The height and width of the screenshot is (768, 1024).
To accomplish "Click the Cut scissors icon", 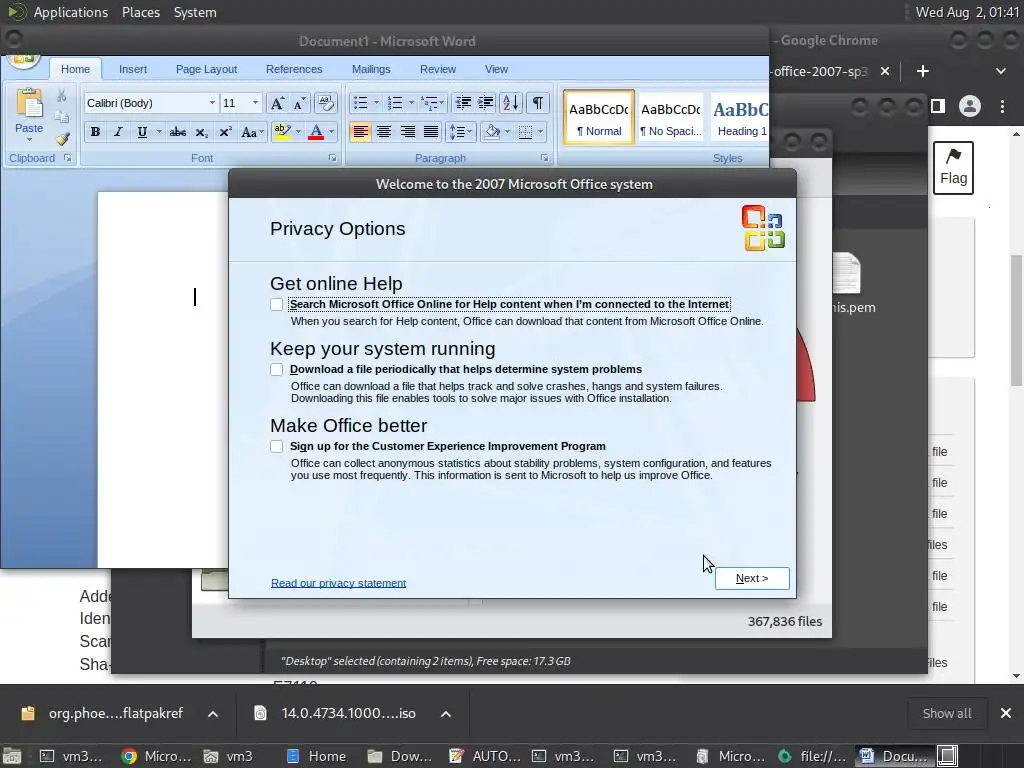I will pos(61,96).
